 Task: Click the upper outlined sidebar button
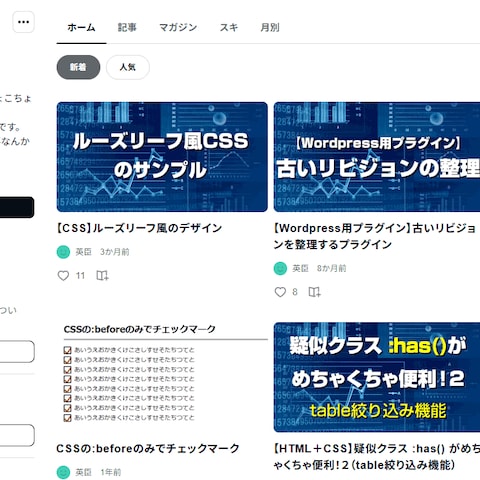pyautogui.click(x=17, y=351)
